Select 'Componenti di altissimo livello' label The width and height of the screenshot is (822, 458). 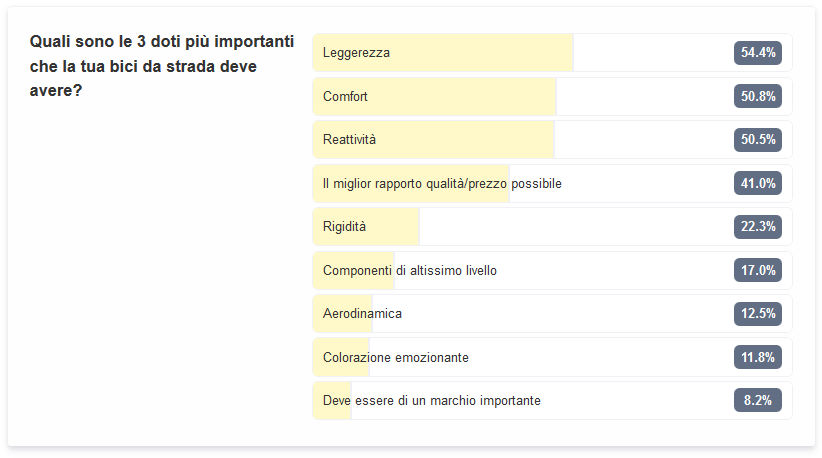(x=409, y=271)
